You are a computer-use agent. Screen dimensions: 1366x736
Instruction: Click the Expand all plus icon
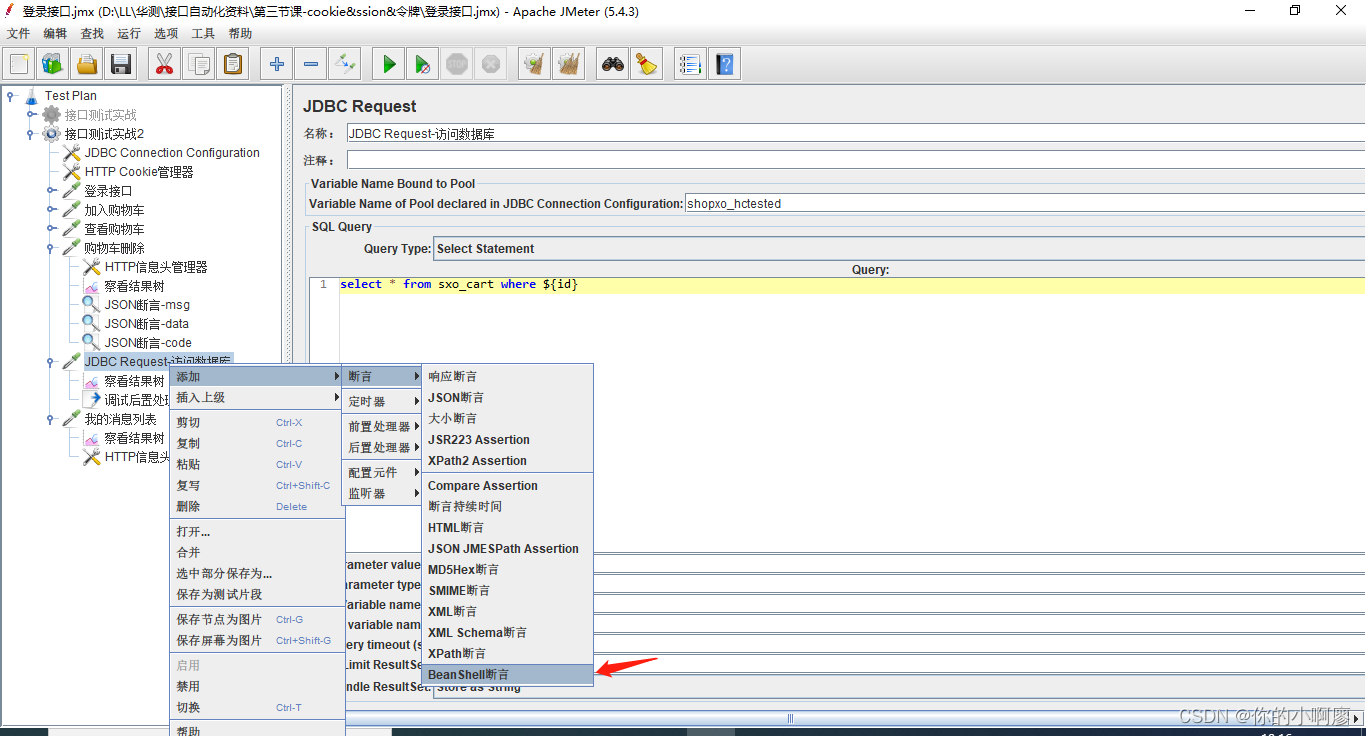click(277, 64)
